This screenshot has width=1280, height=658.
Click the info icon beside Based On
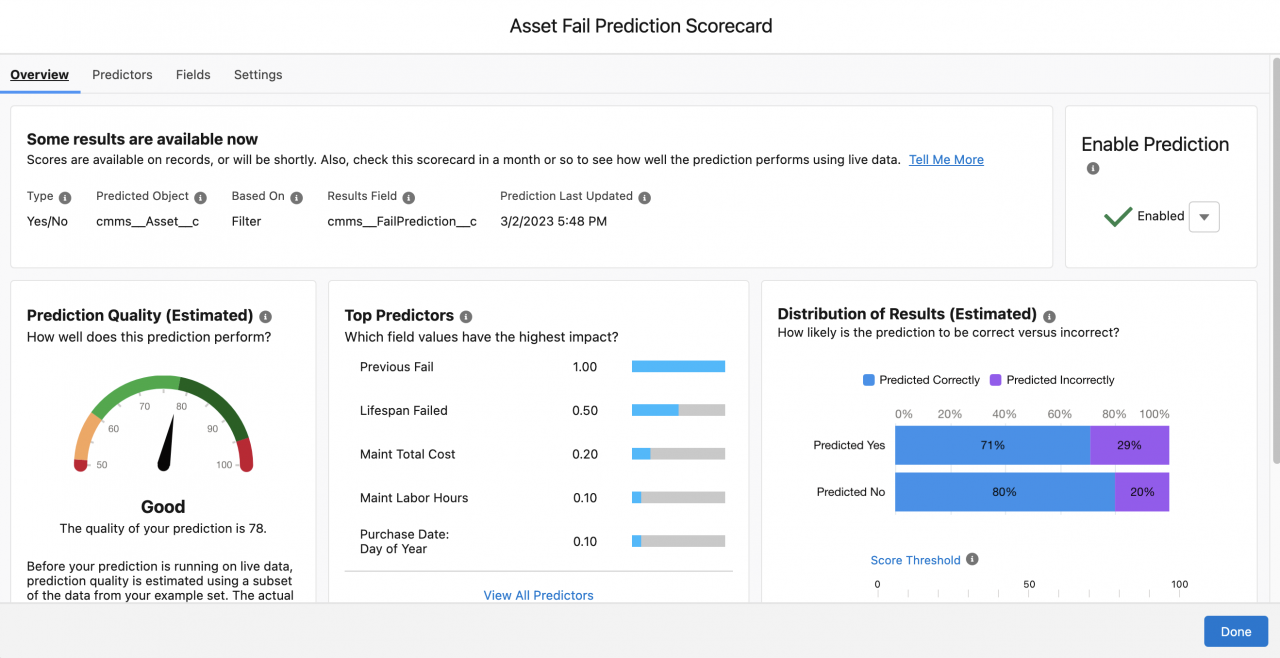pos(297,198)
